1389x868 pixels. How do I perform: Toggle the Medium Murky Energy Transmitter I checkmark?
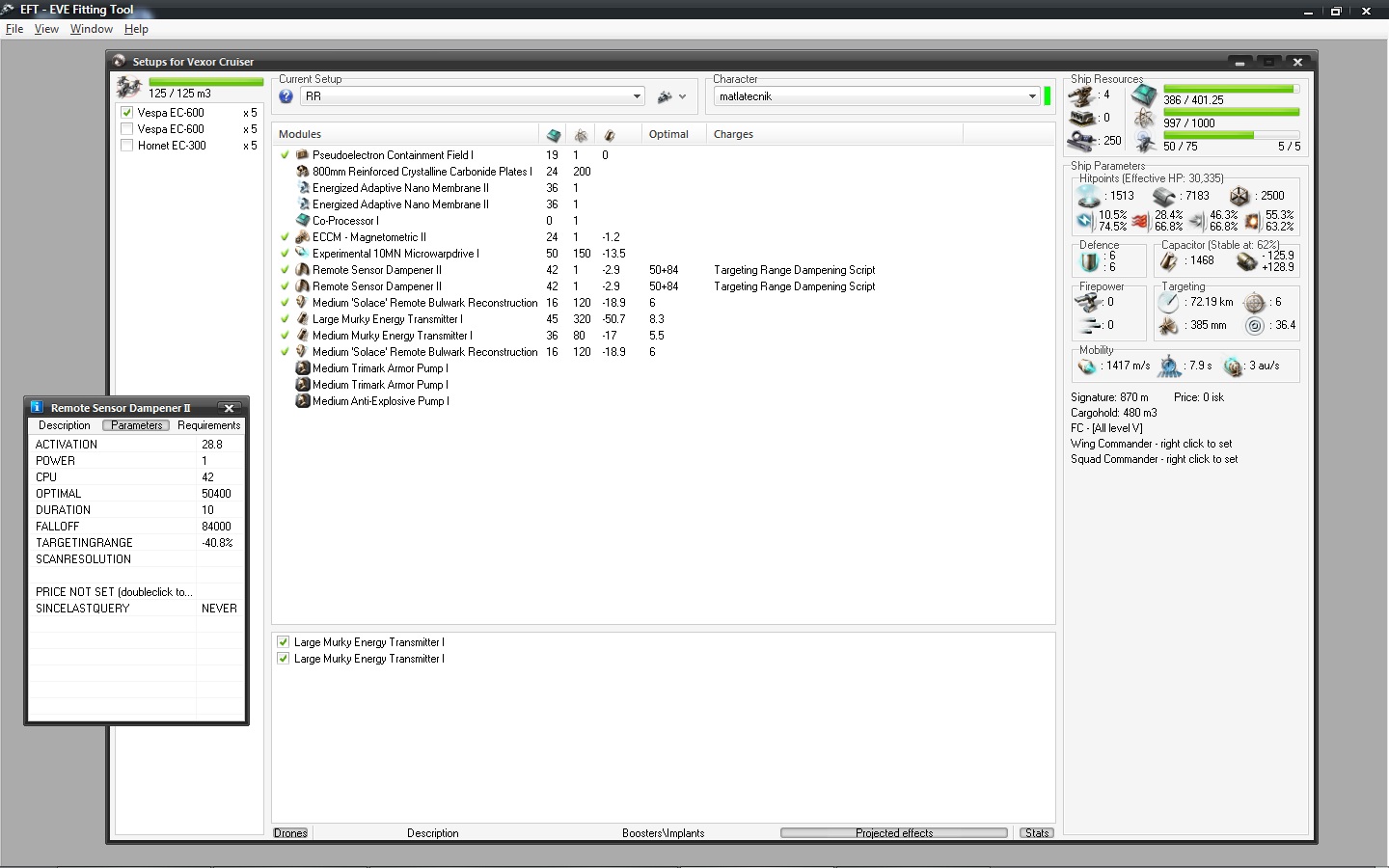[x=286, y=336]
